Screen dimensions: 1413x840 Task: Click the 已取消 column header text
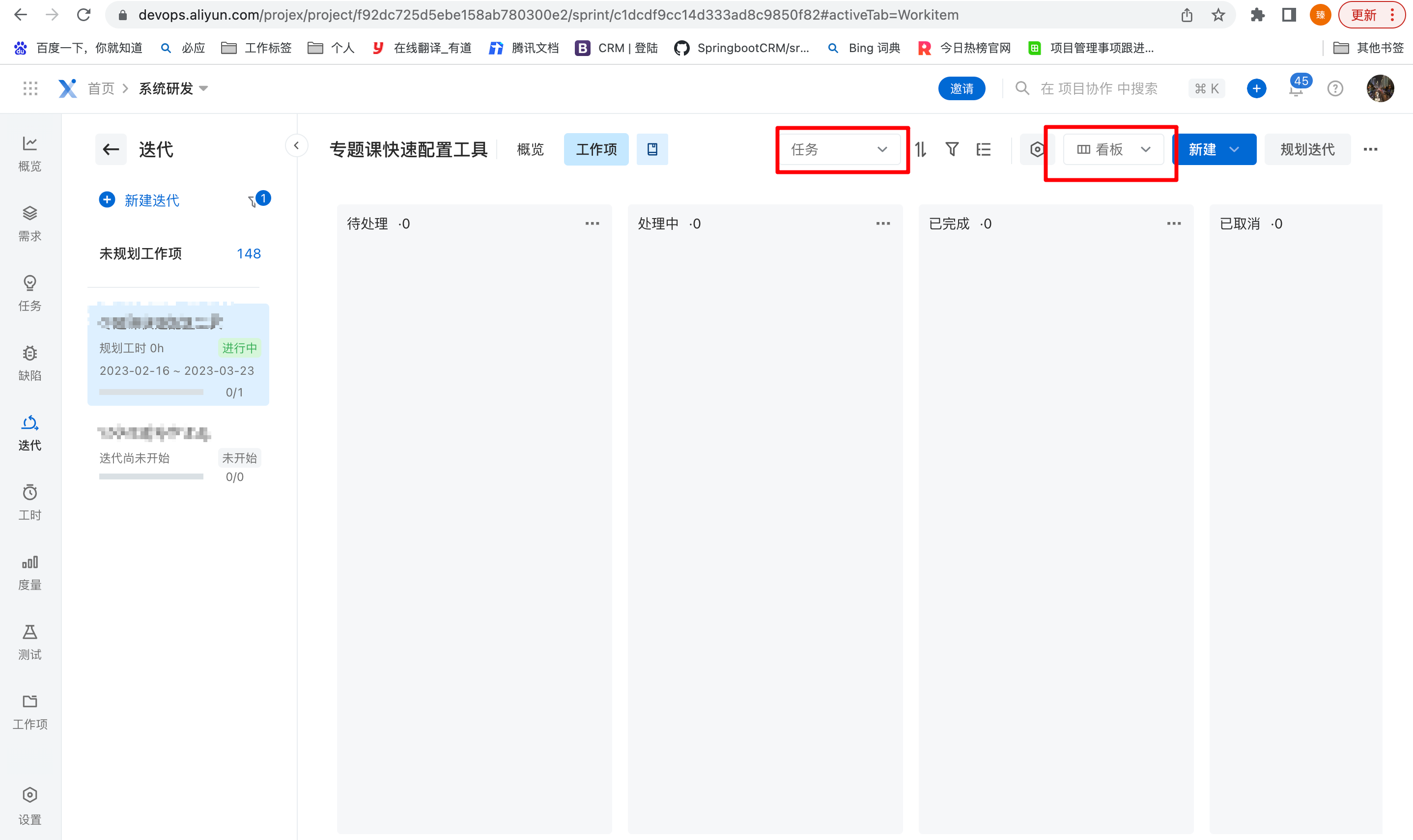[x=1240, y=224]
